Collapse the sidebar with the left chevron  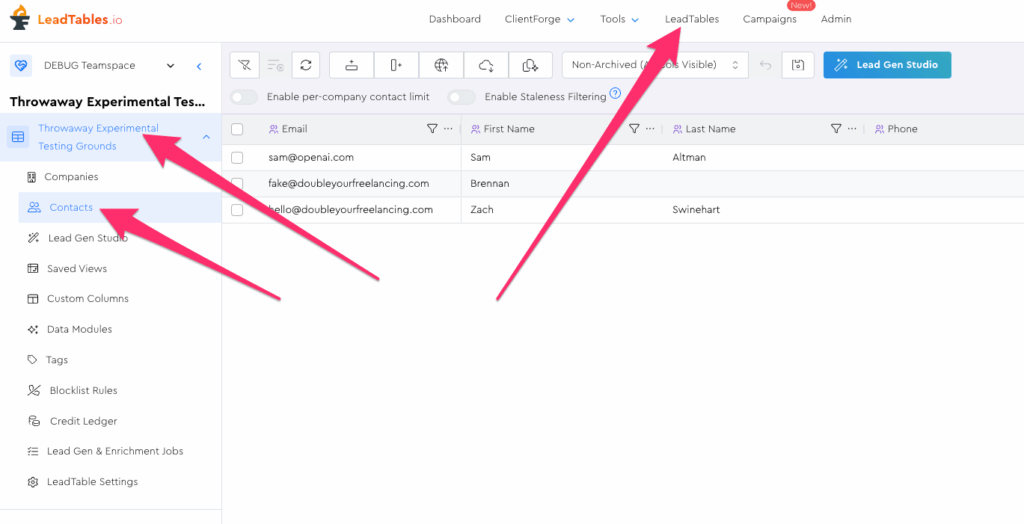pos(198,66)
